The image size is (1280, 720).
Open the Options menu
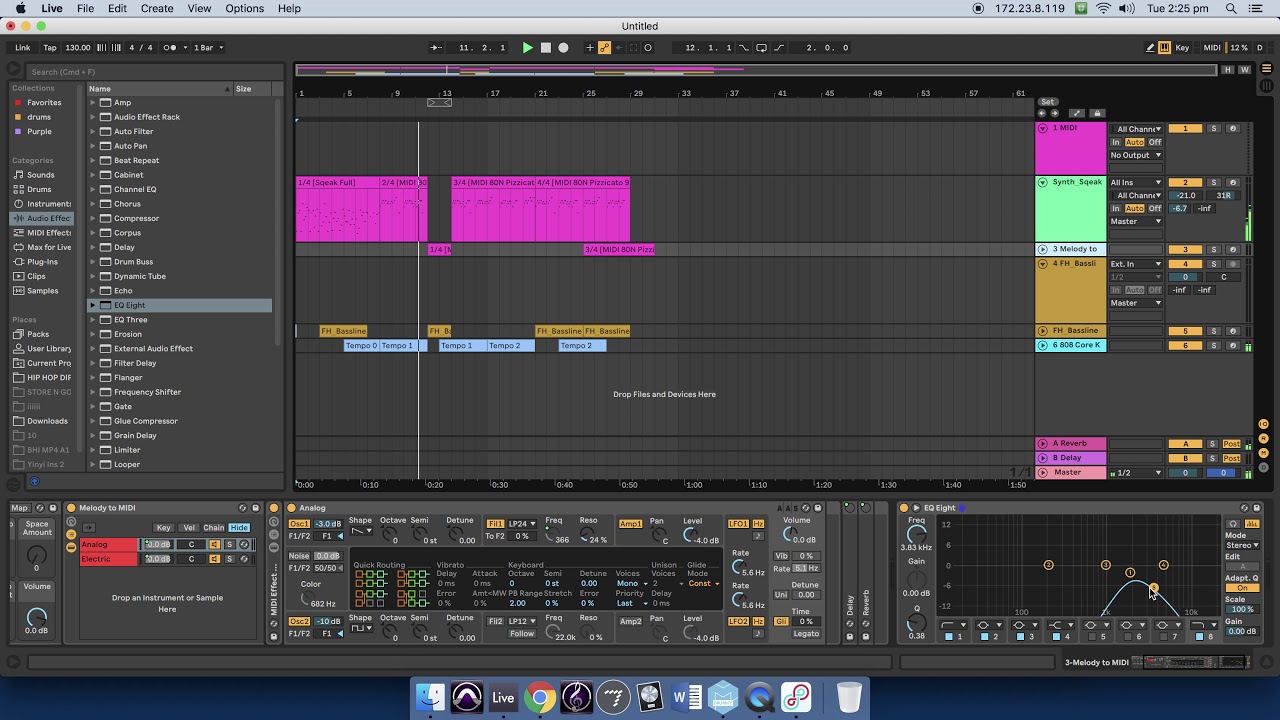[x=244, y=8]
